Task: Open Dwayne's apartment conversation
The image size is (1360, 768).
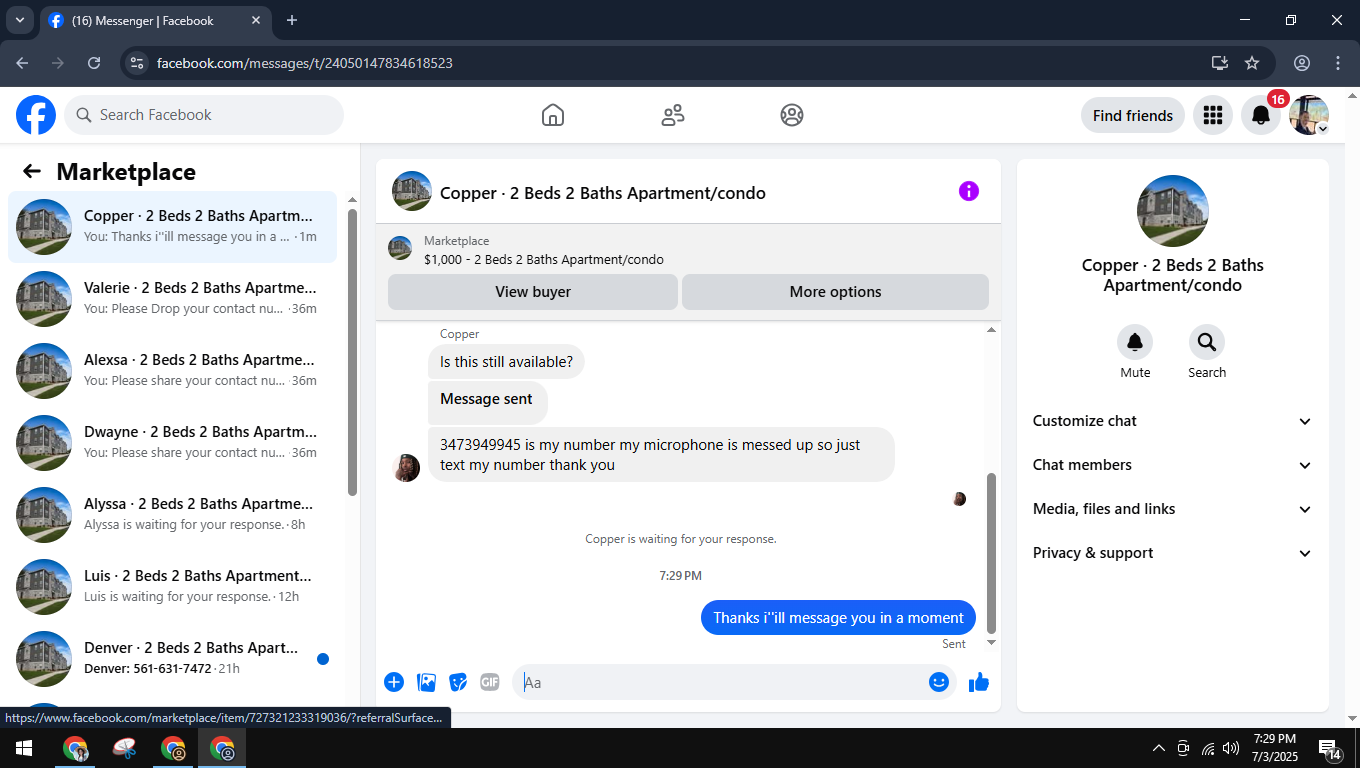Action: click(172, 442)
